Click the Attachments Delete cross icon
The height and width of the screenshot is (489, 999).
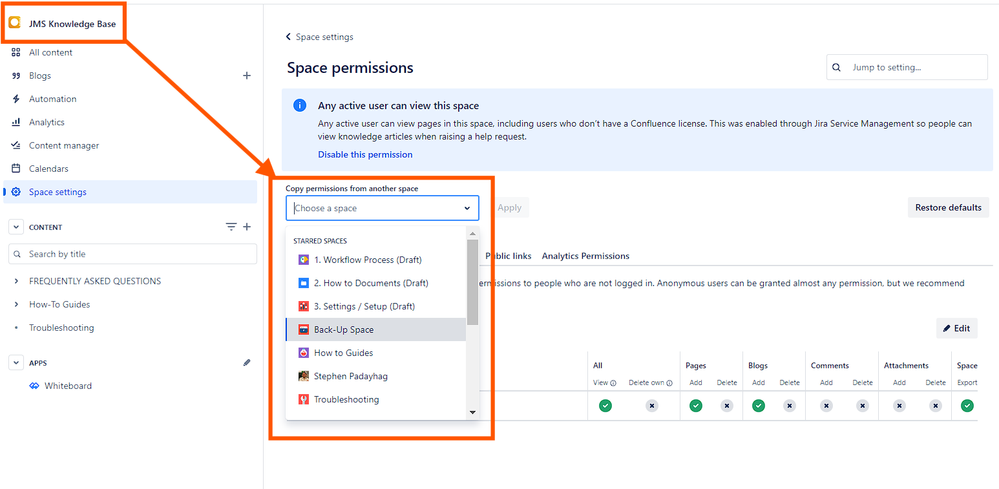[935, 406]
